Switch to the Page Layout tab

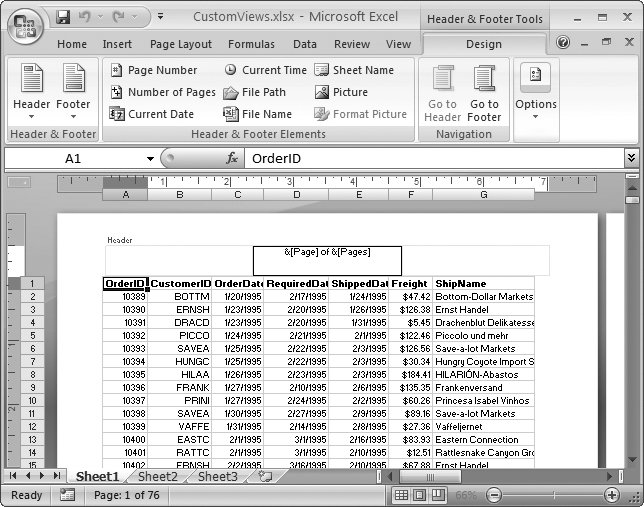coord(181,44)
